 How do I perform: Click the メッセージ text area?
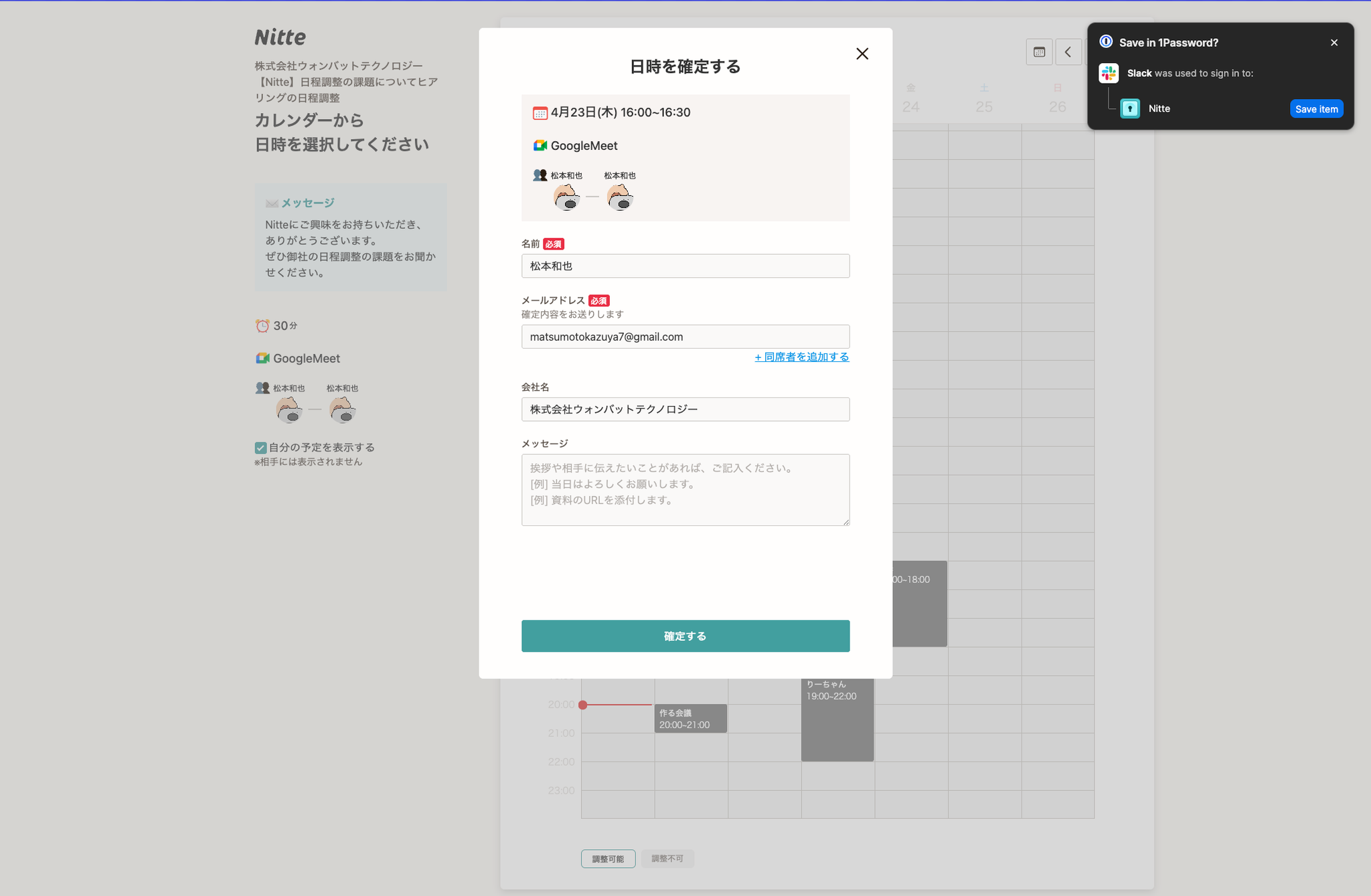[x=685, y=490]
